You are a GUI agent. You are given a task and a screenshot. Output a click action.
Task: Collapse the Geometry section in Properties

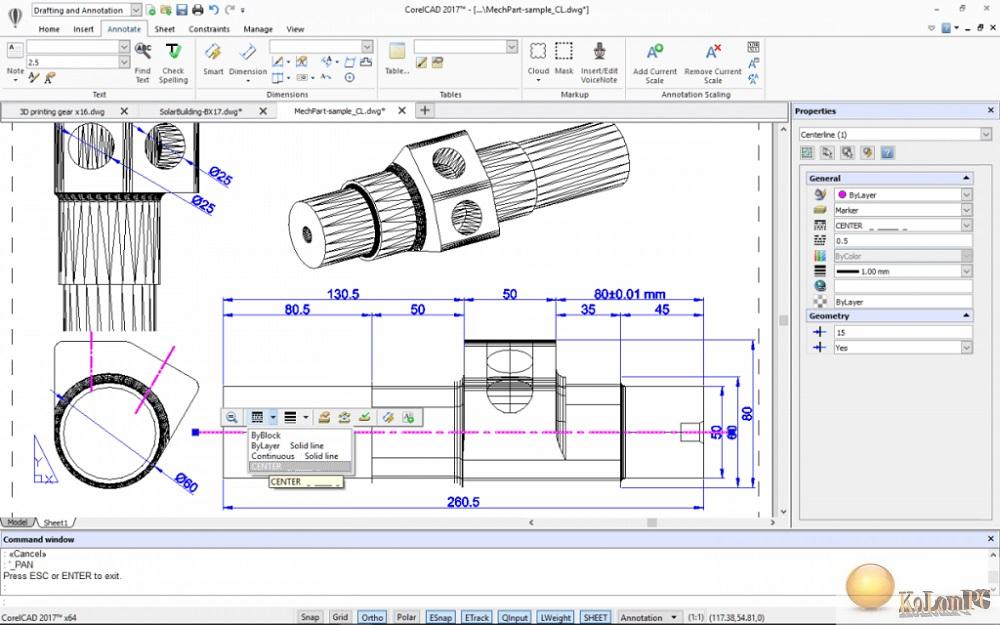point(966,316)
